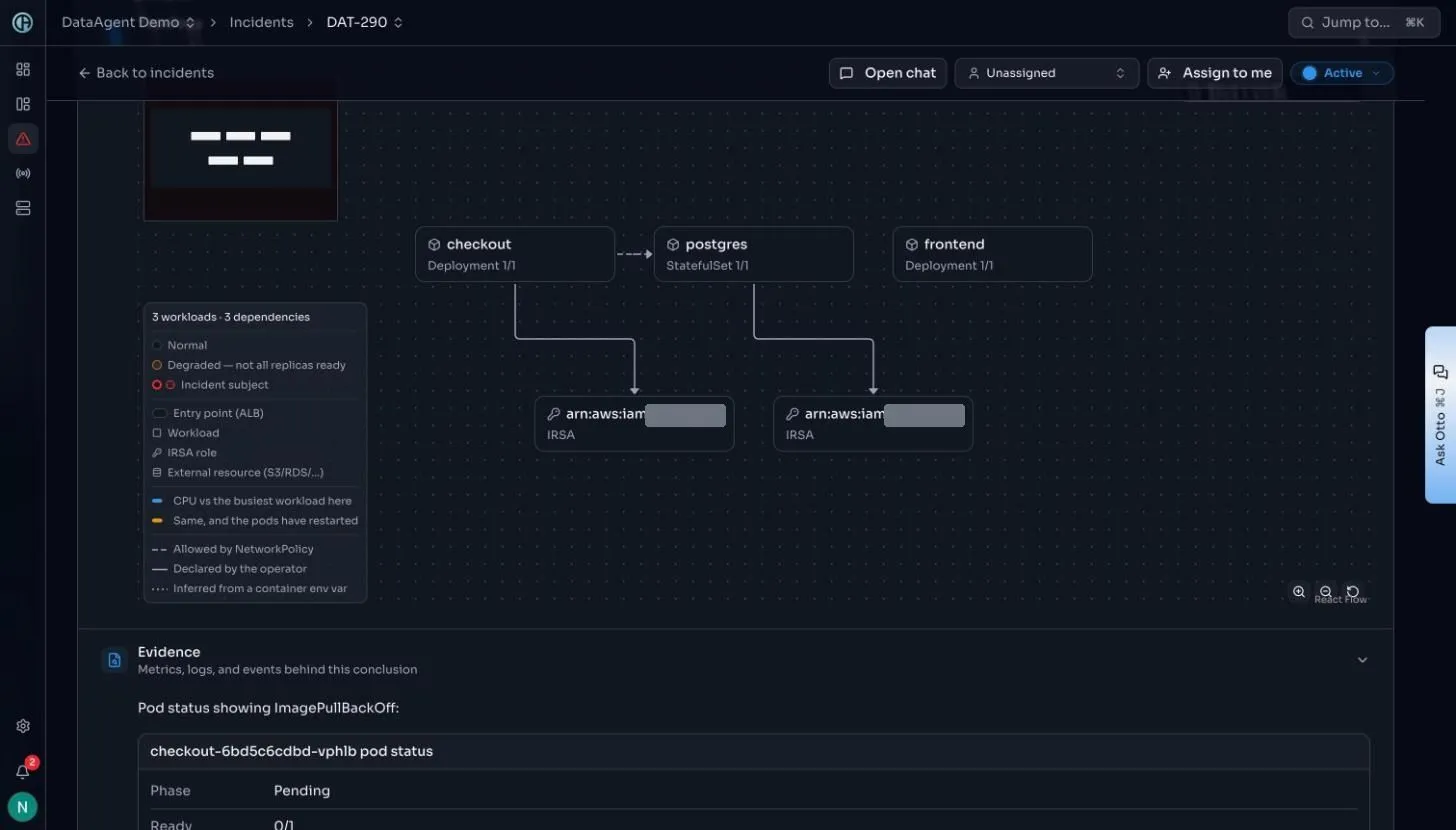Click the Evidence section document icon
This screenshot has width=1456, height=830.
pyautogui.click(x=114, y=660)
